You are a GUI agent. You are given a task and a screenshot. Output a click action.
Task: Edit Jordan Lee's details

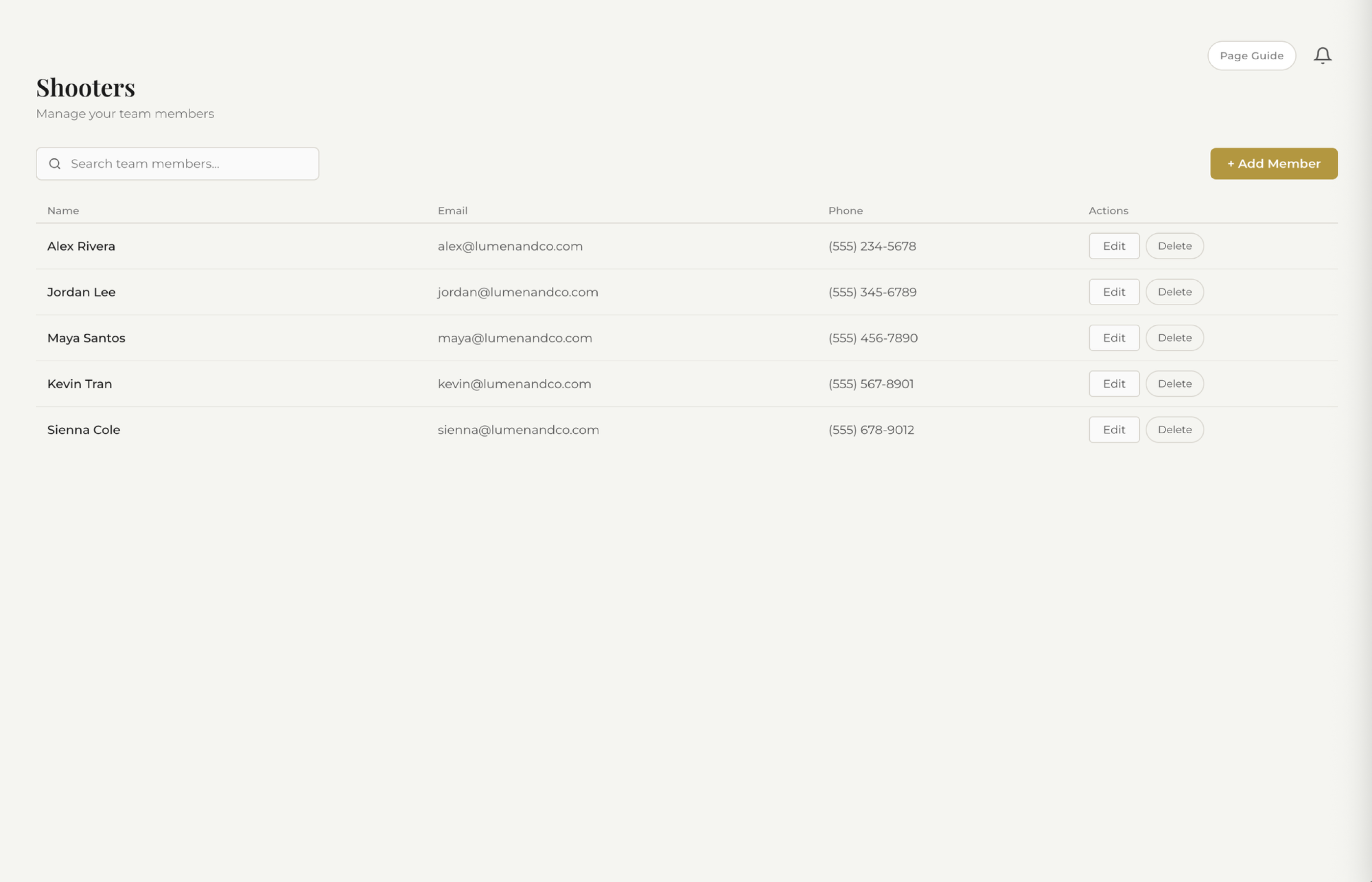click(x=1114, y=292)
